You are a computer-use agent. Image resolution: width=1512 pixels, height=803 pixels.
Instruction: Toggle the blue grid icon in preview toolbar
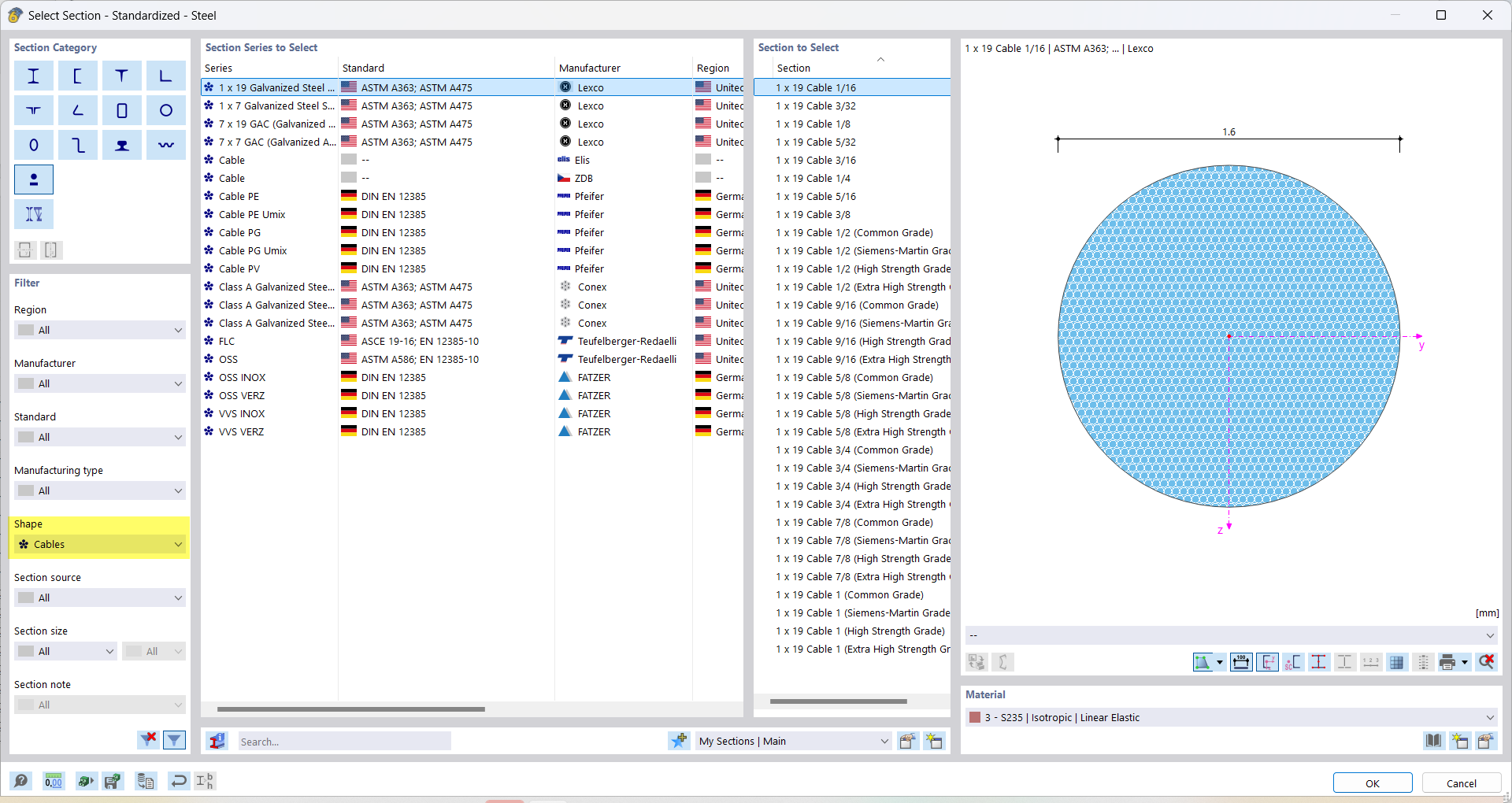pos(1397,662)
